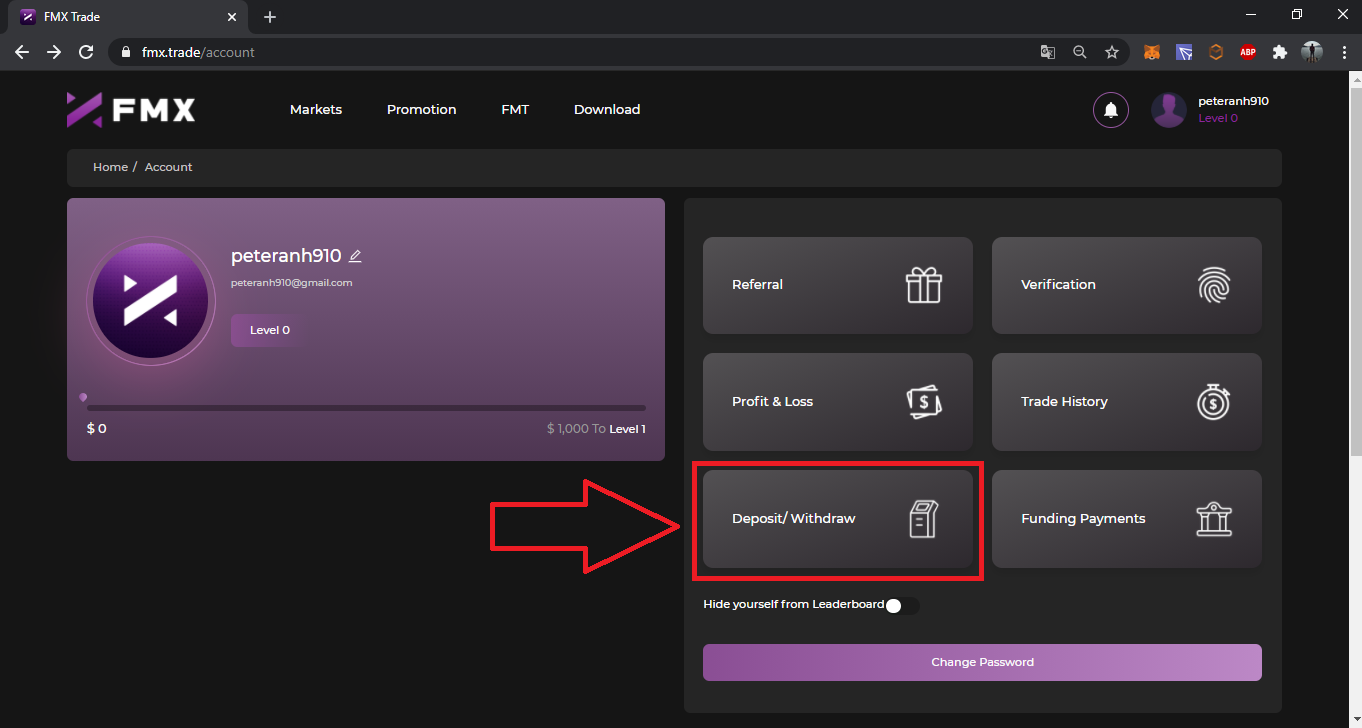Close the FMX Trade tab
Screen dimensions: 1362x728
click(232, 17)
